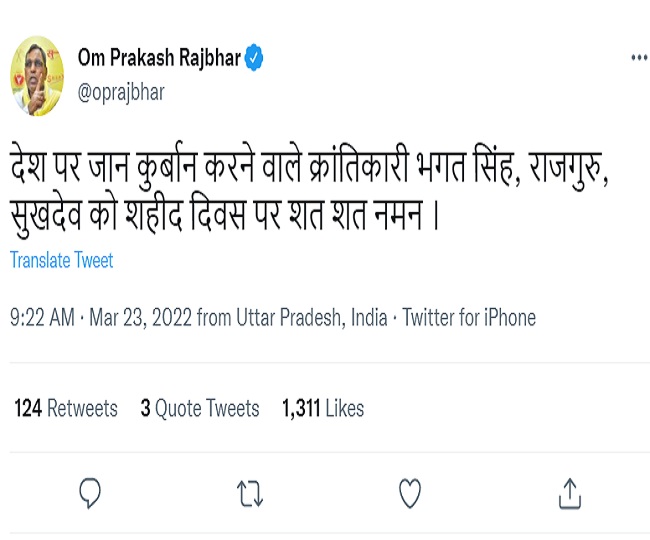View the 124 Retweets list
The image size is (650, 540).
[x=66, y=408]
